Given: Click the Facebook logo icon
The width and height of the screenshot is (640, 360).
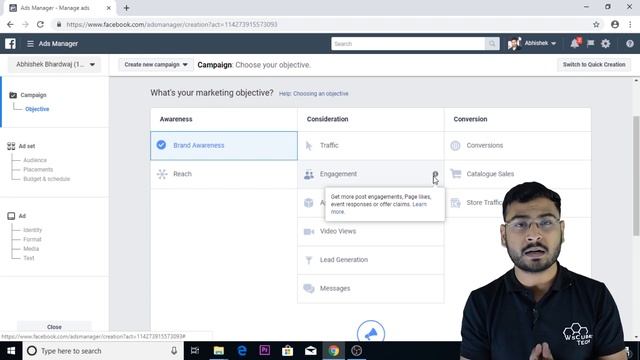Looking at the screenshot, I should [x=10, y=43].
